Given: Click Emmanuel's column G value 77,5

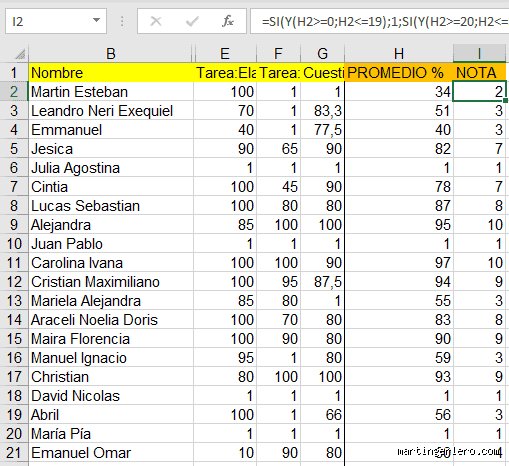Looking at the screenshot, I should click(322, 130).
